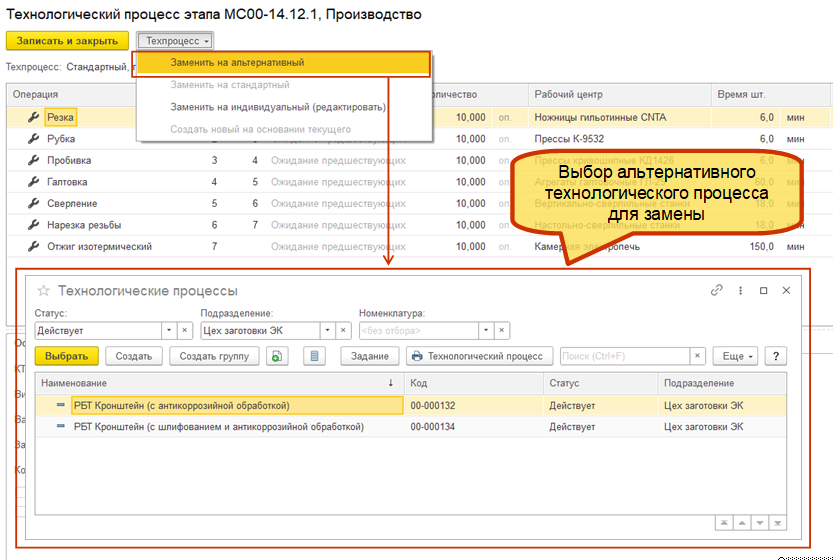Click into the Статус field showing Действует
The height and width of the screenshot is (560, 833).
point(98,330)
